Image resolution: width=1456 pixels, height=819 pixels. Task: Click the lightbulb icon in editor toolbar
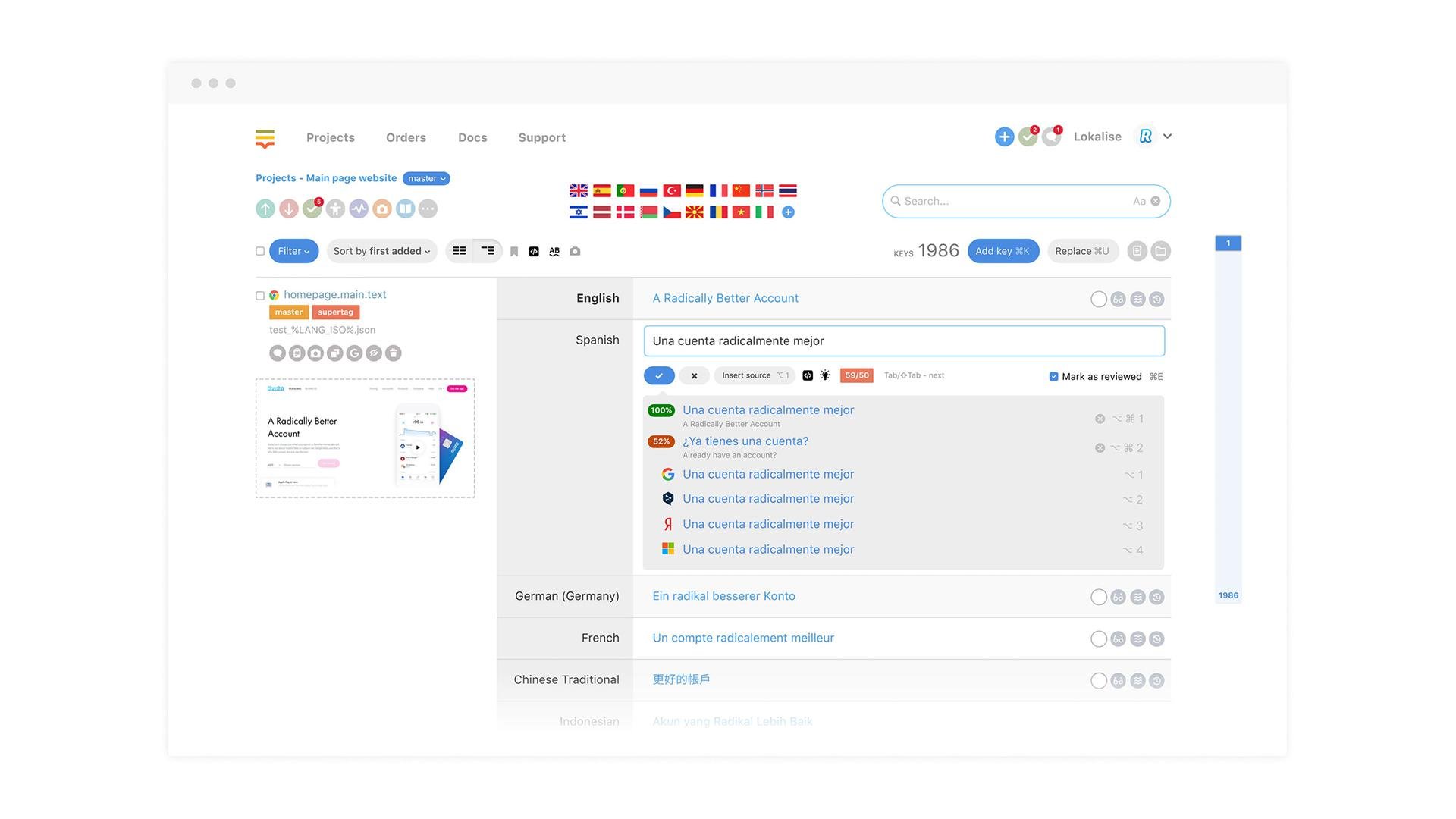825,375
